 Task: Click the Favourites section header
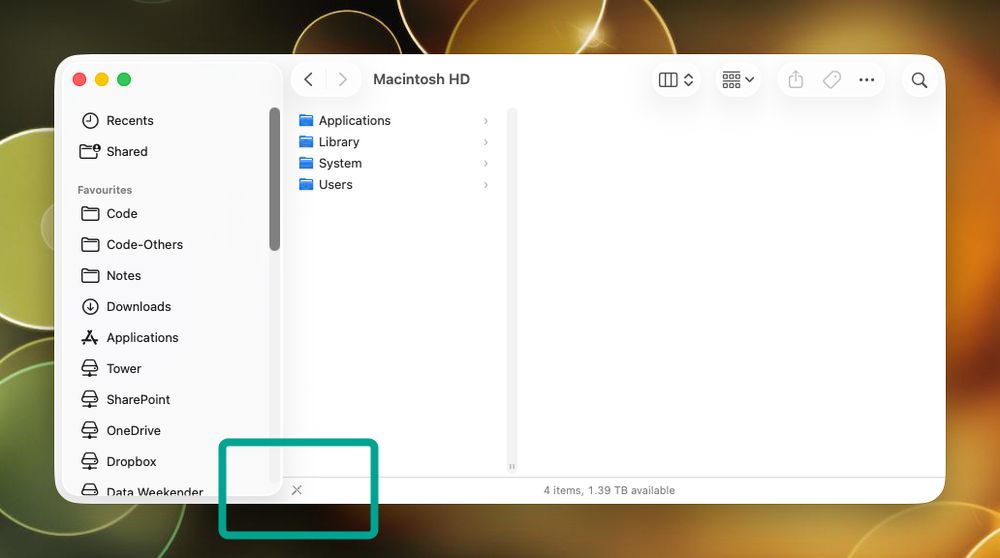(x=105, y=189)
